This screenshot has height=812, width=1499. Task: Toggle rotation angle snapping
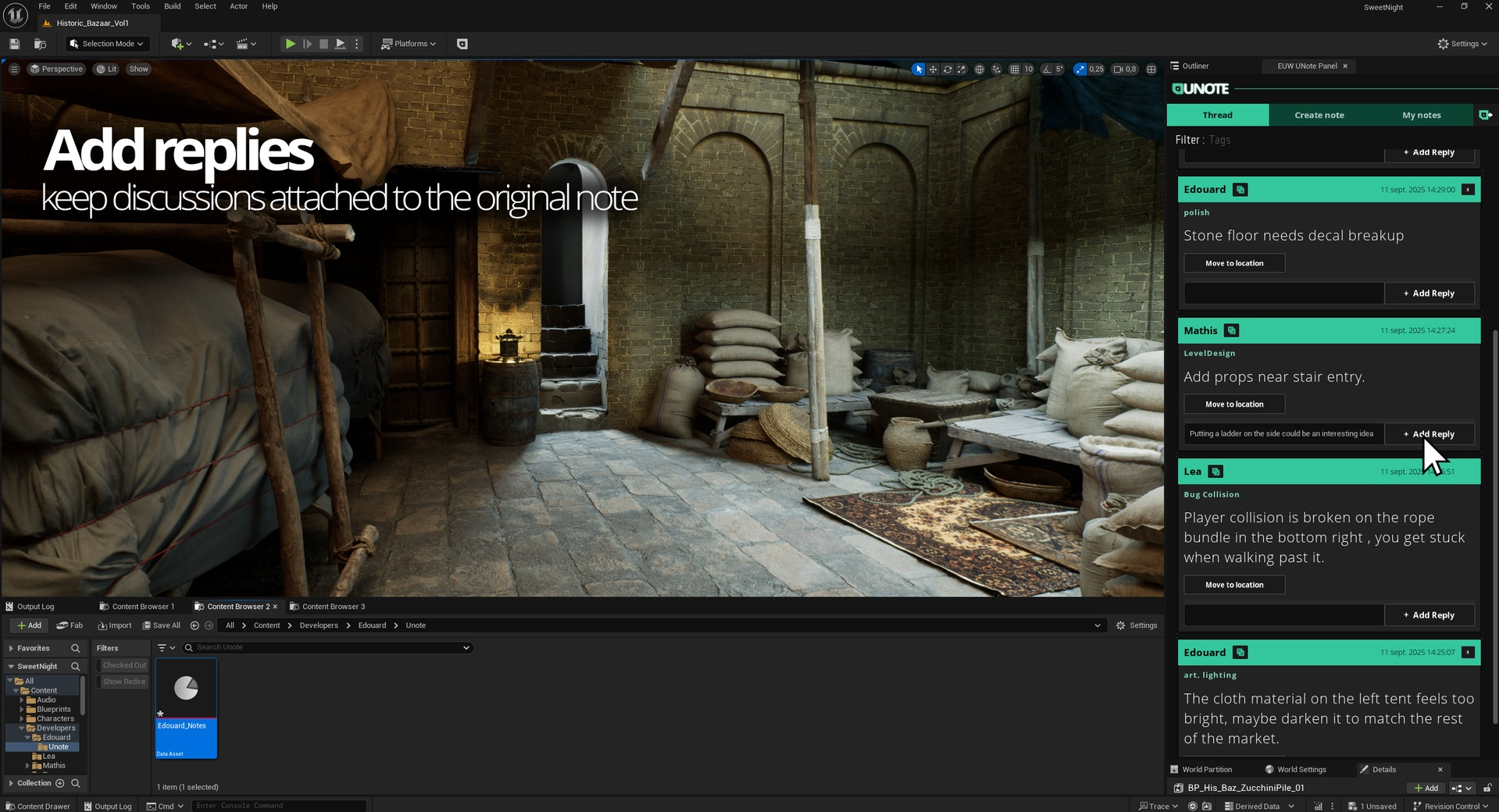pos(1047,69)
